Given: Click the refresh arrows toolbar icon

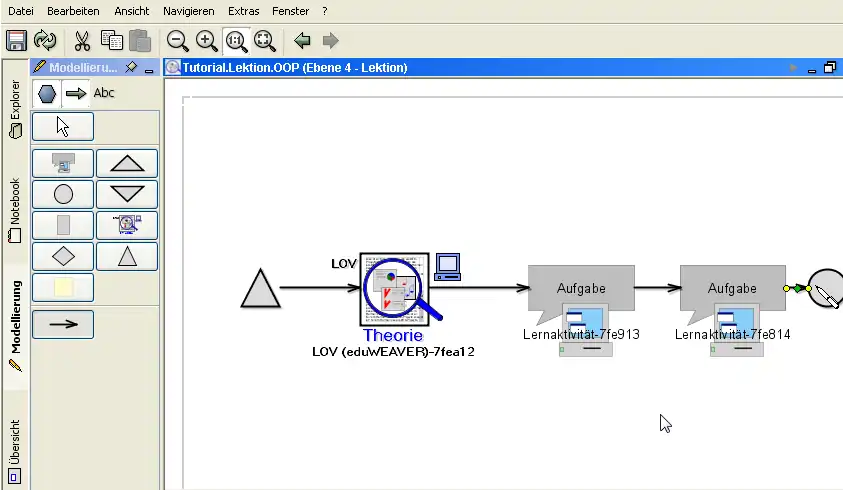Looking at the screenshot, I should (45, 41).
